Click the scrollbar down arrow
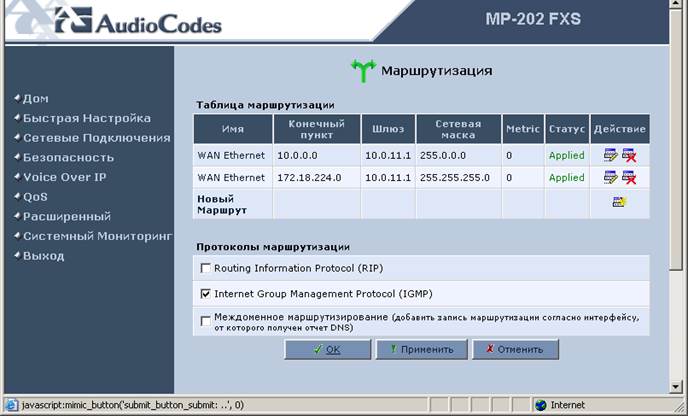The width and height of the screenshot is (688, 416). [x=676, y=387]
